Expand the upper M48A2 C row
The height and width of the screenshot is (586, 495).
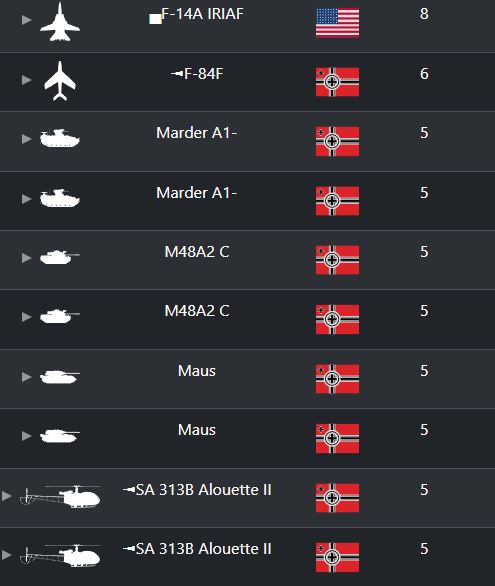tap(26, 257)
